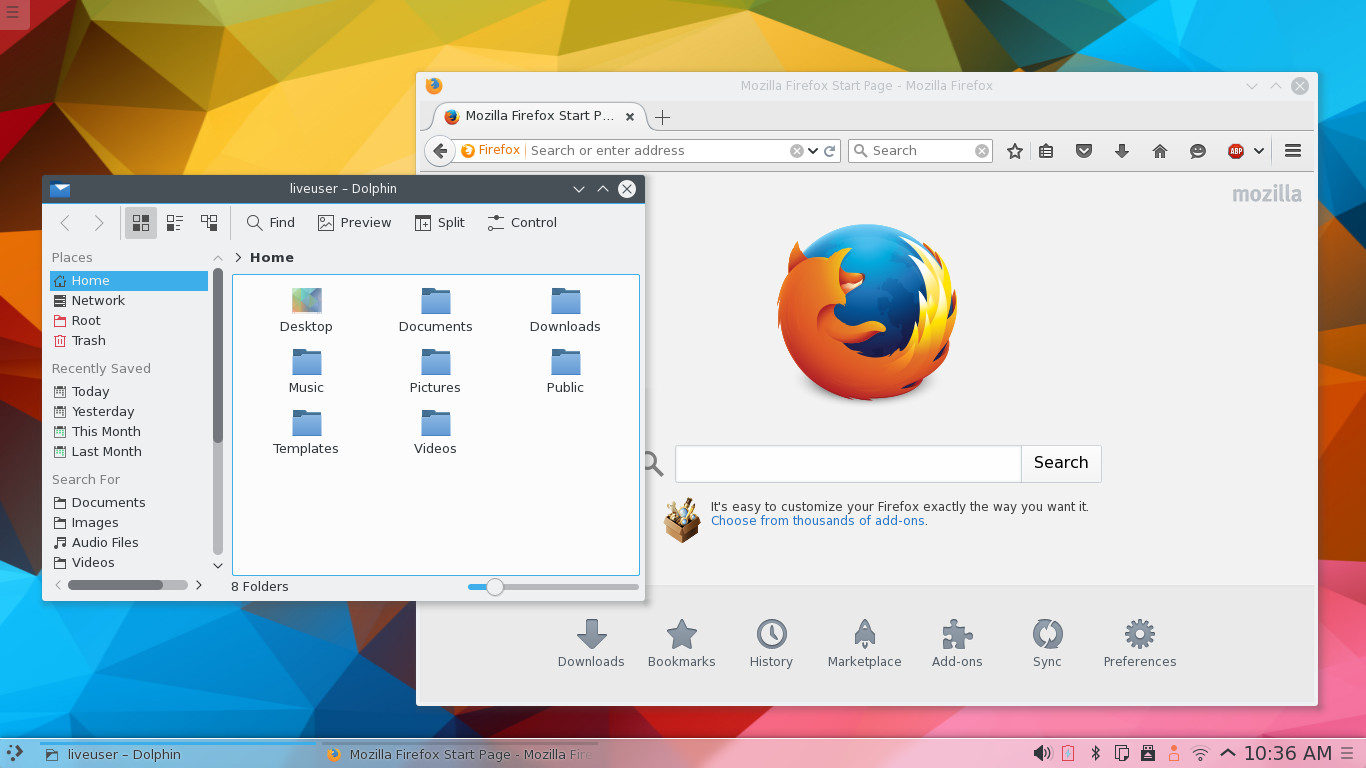Expand the breadcrumb arrow before Home
1366x768 pixels.
[238, 258]
